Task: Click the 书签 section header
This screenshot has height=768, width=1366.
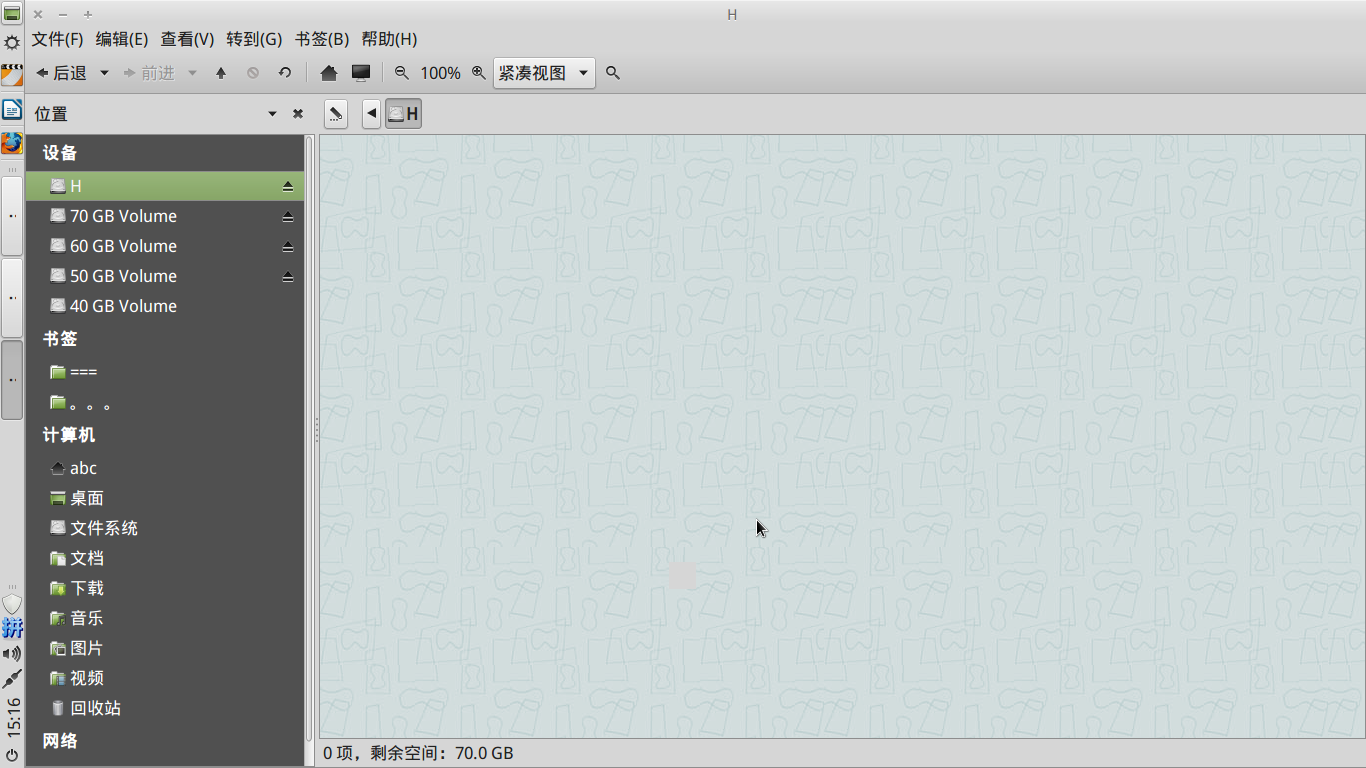Action: pos(60,339)
